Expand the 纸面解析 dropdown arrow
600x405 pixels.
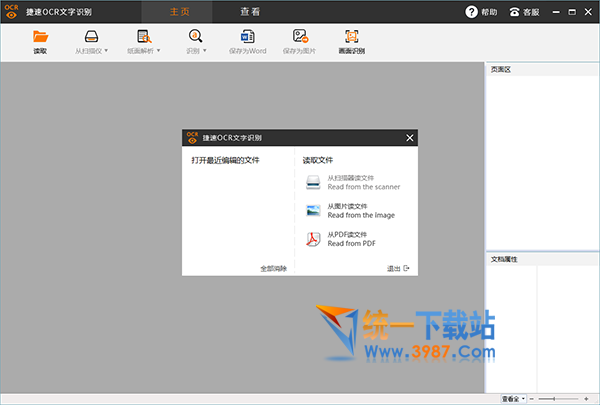click(158, 51)
